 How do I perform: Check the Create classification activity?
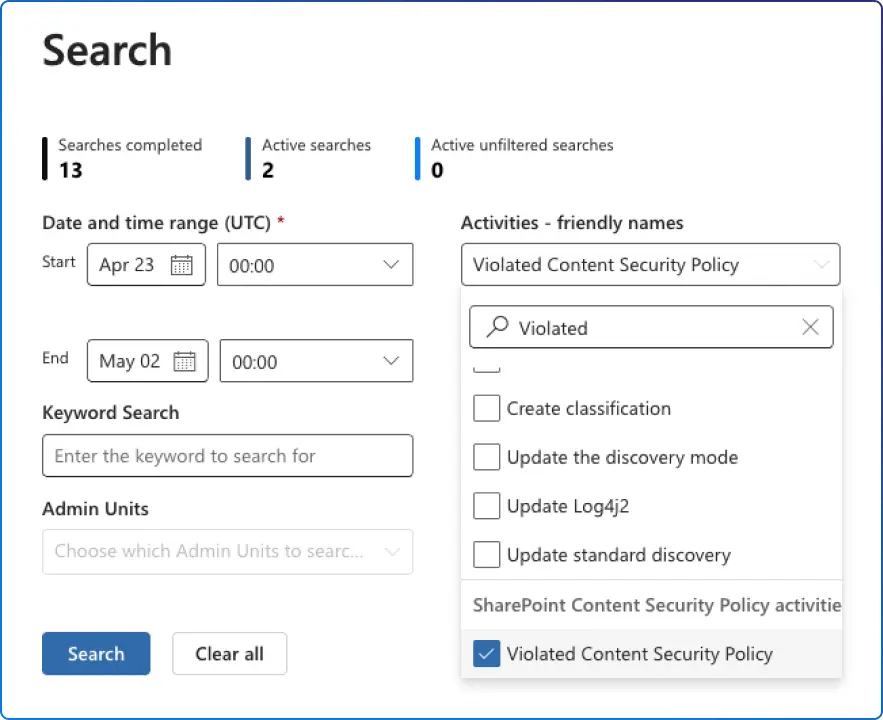[x=486, y=408]
